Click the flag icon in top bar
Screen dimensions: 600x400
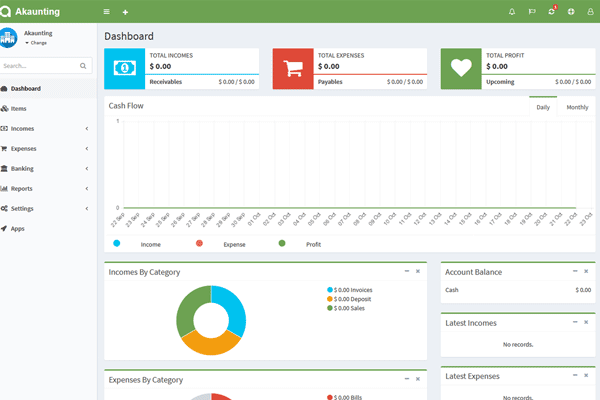532,12
